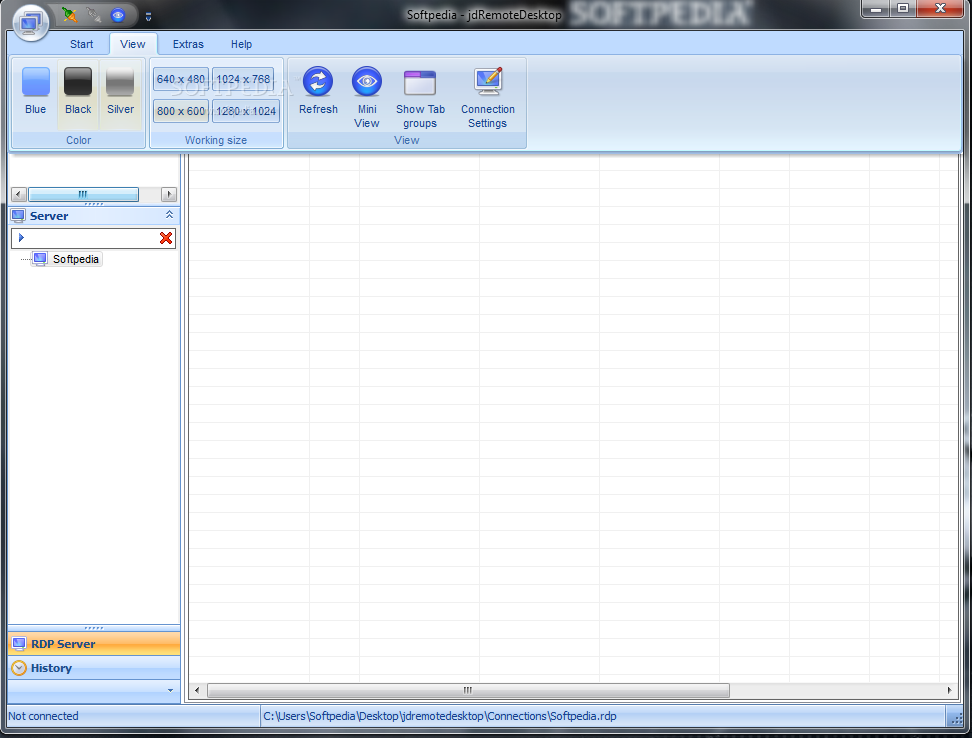Switch to the Start ribbon tab
This screenshot has width=972, height=738.
[x=81, y=44]
